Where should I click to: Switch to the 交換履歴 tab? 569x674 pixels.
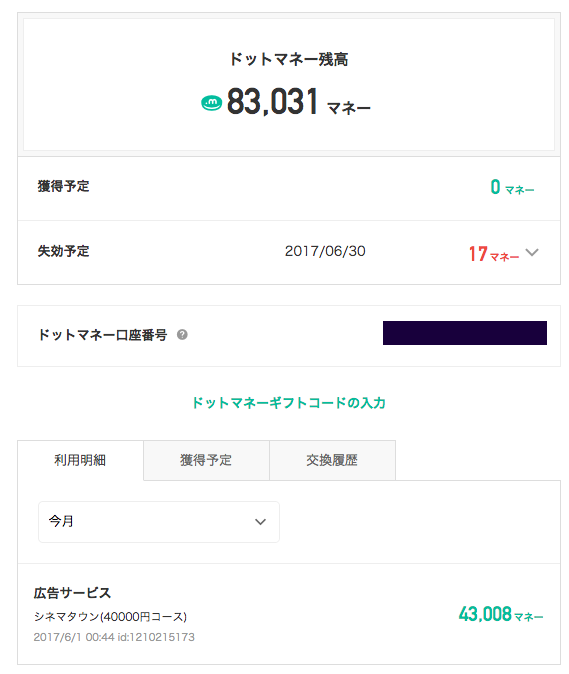(x=332, y=460)
